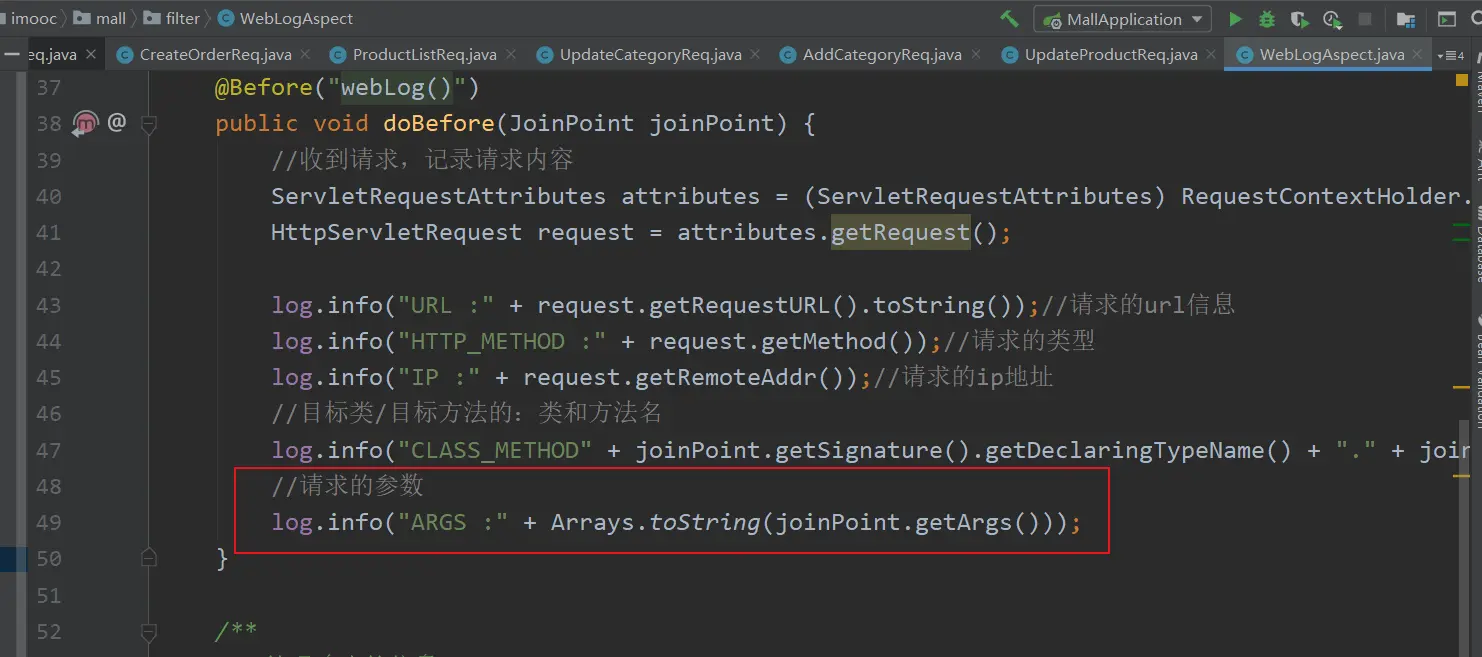Image resolution: width=1482 pixels, height=657 pixels.
Task: Collapse the doBefore method fold on line 38
Action: pos(149,124)
